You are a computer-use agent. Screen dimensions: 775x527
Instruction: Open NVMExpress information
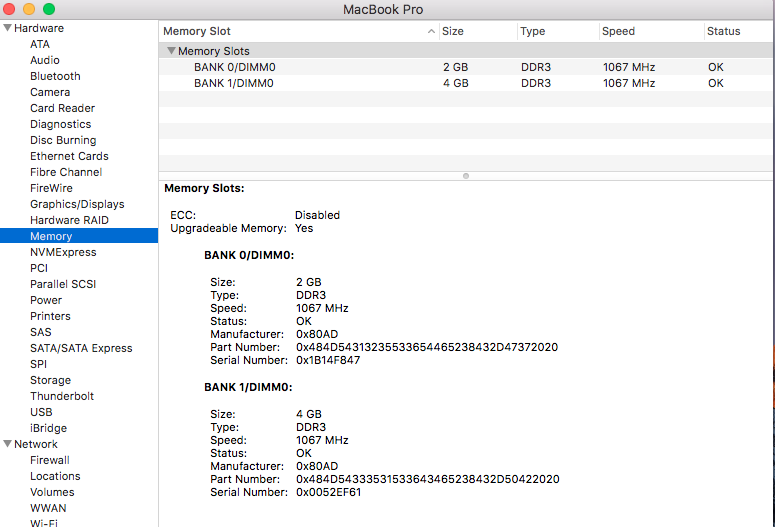pos(63,252)
